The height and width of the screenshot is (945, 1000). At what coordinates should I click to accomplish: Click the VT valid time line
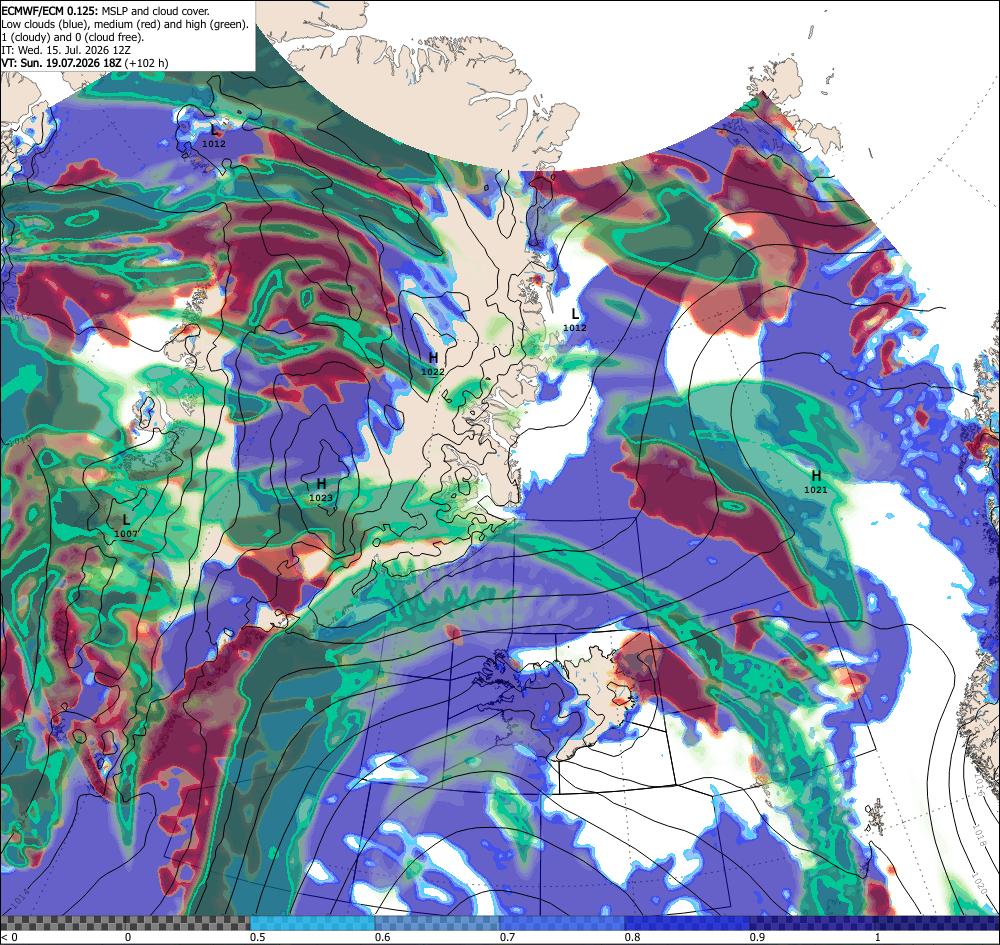tap(85, 63)
